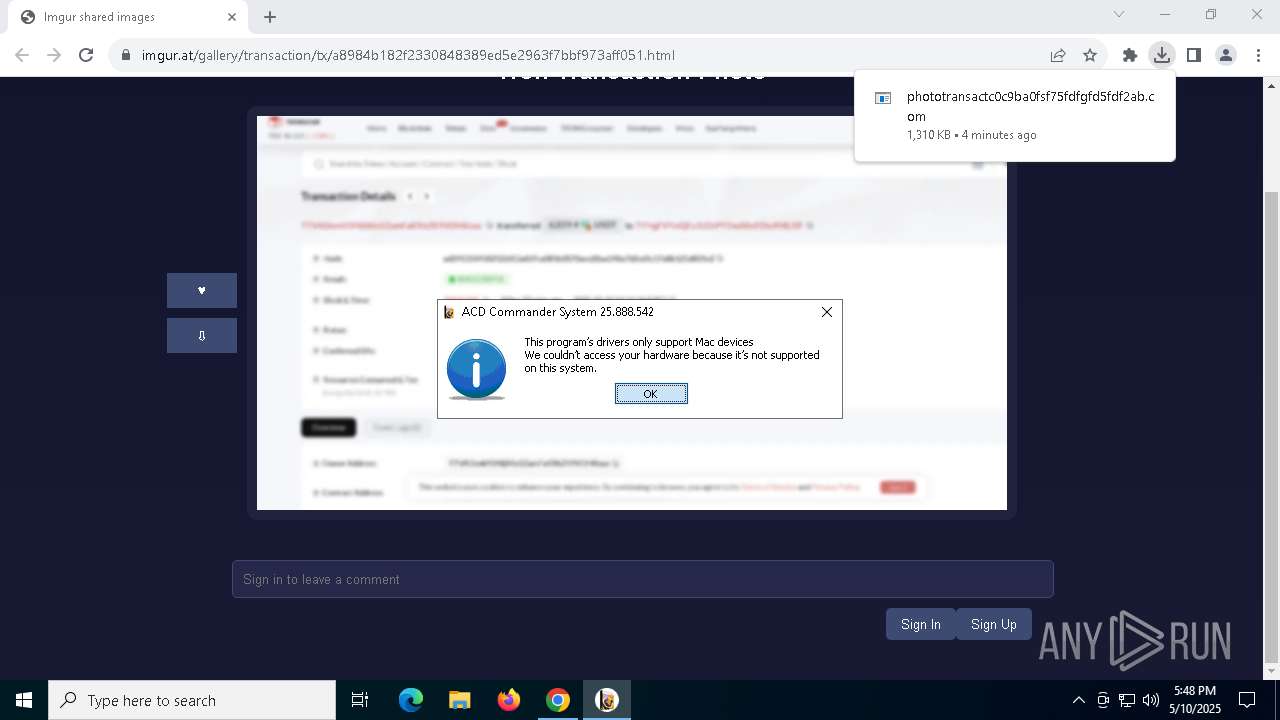Screen dimensions: 1280x720
Task: Open the tab search dropdown chevron
Action: [1119, 15]
